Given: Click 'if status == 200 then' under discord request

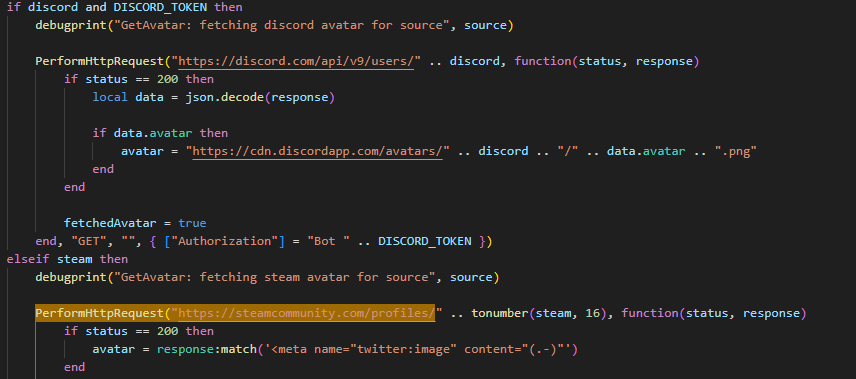Looking at the screenshot, I should [x=139, y=79].
